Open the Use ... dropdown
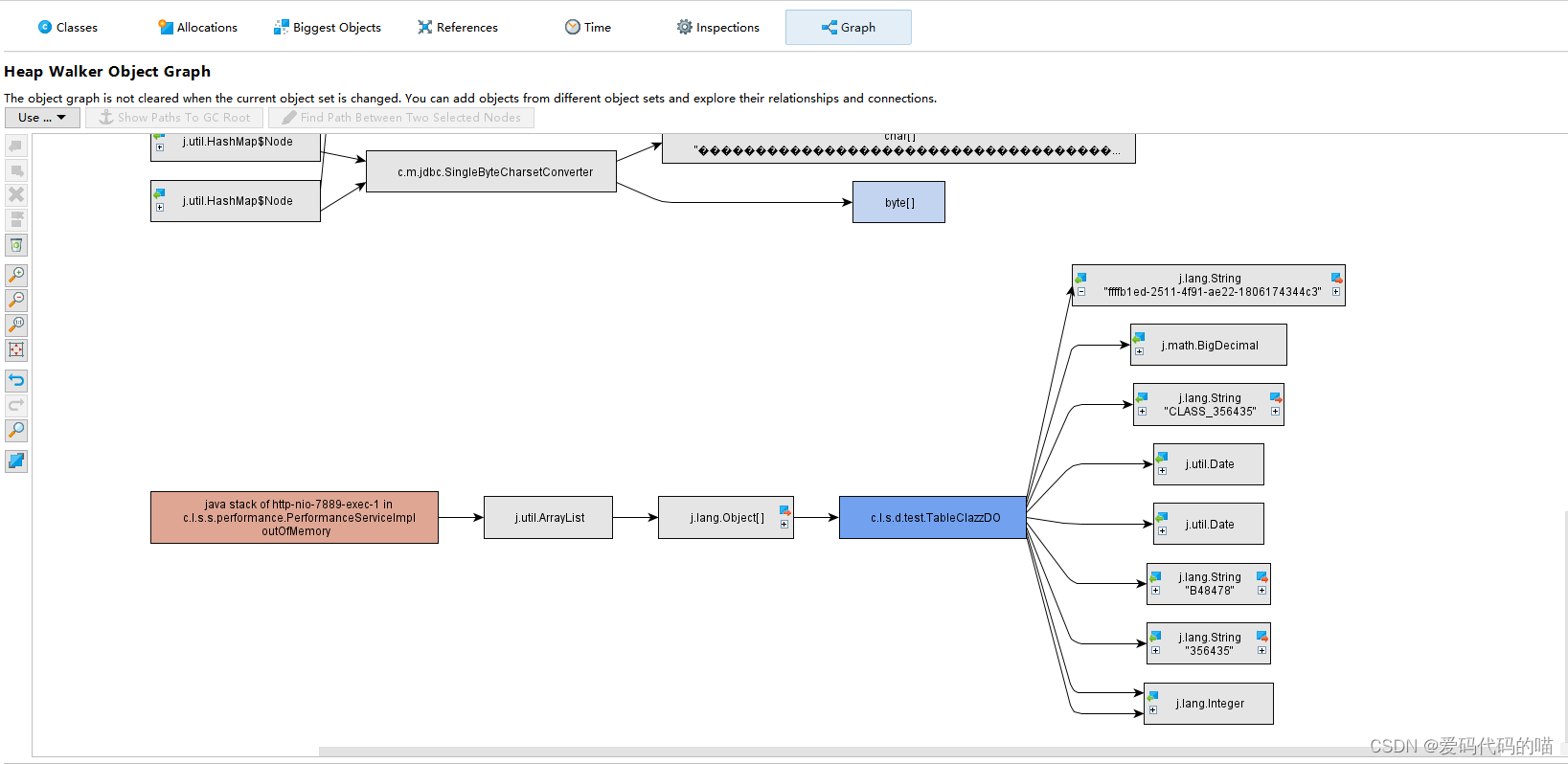This screenshot has height=764, width=1568. tap(42, 118)
